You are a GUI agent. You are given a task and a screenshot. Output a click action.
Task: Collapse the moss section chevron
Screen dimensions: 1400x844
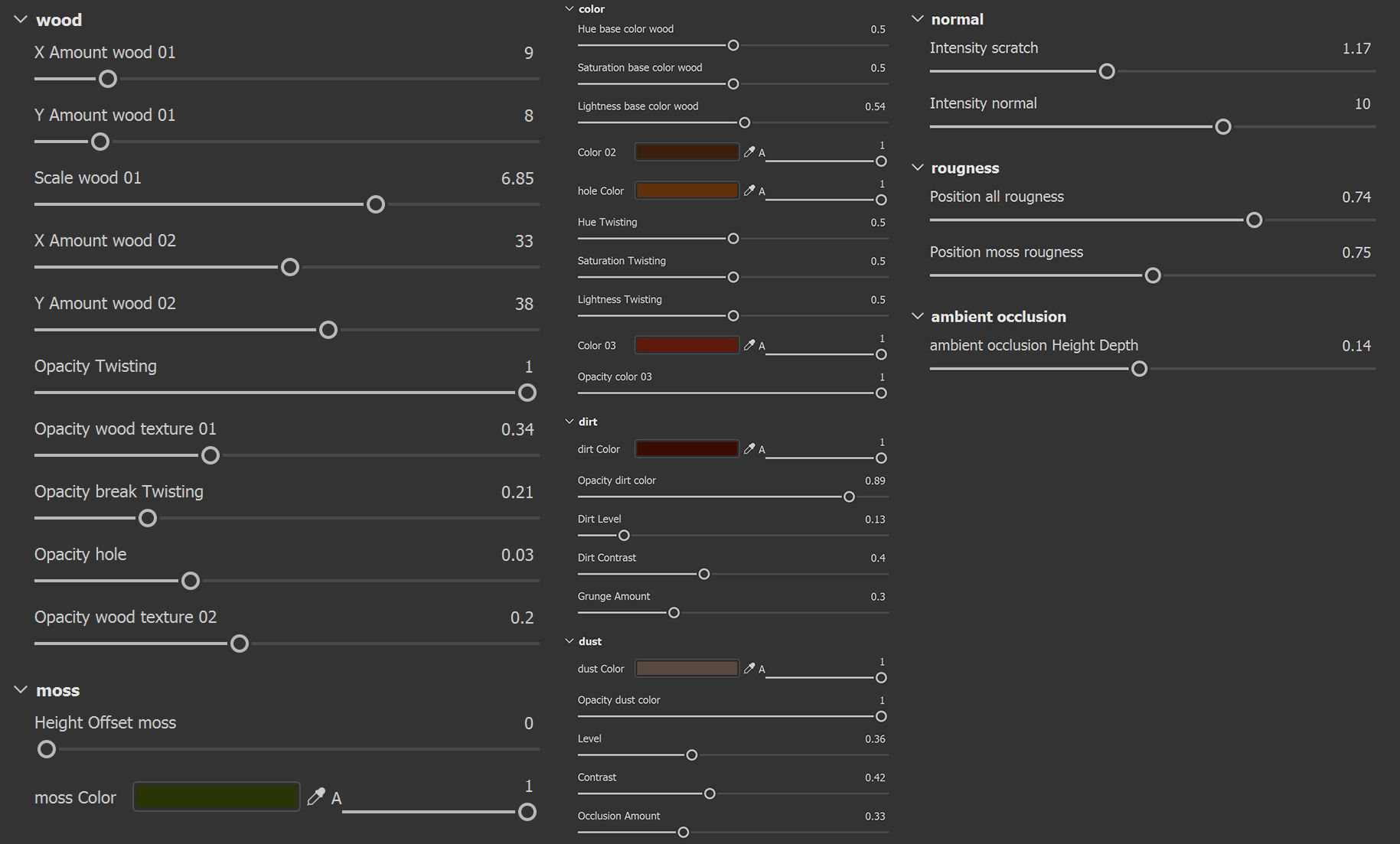click(x=21, y=690)
